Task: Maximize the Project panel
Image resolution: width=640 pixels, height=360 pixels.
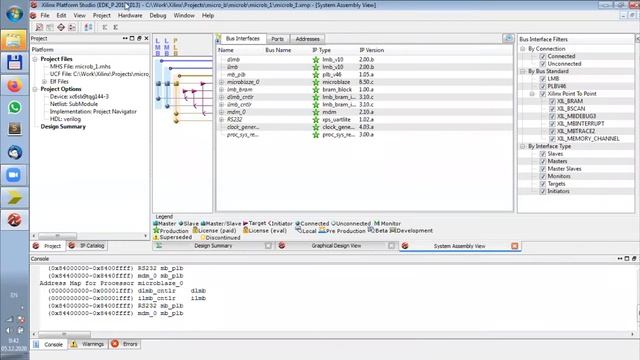Action: tap(132, 38)
